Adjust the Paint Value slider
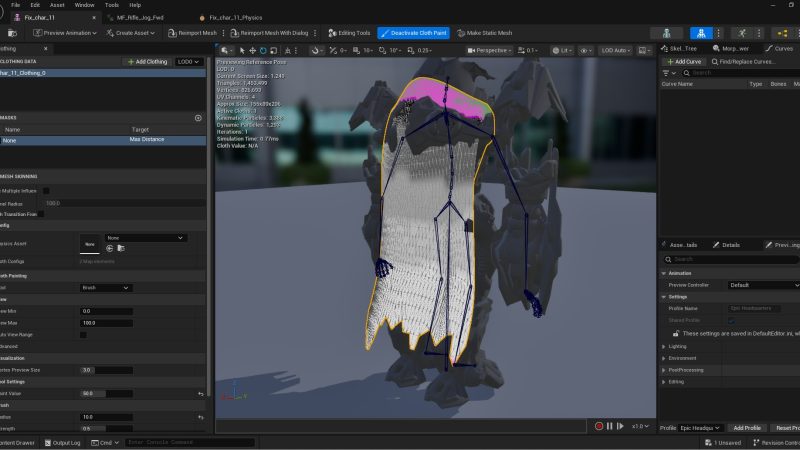Image resolution: width=800 pixels, height=450 pixels. 105,393
